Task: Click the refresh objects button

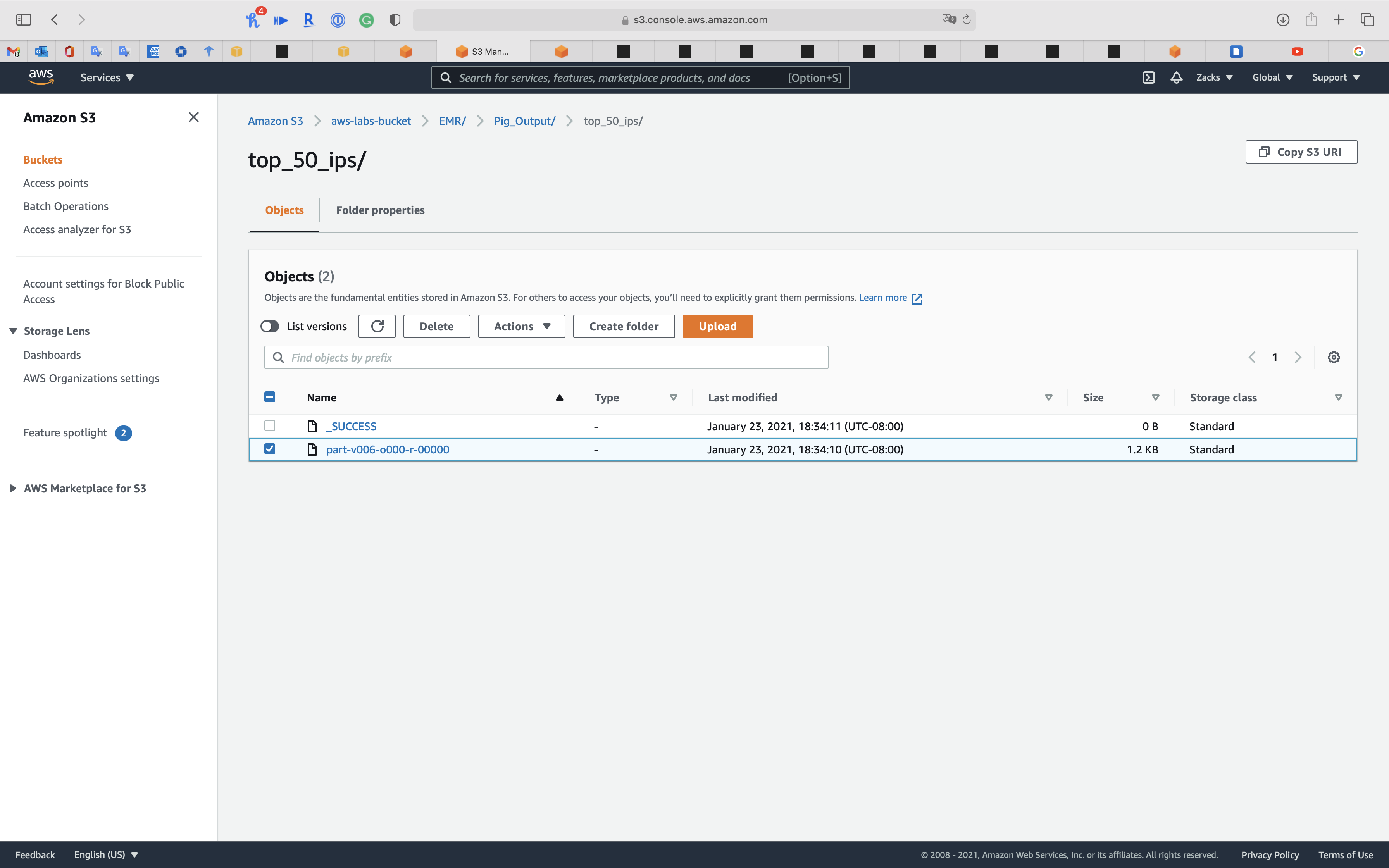Action: (x=377, y=326)
